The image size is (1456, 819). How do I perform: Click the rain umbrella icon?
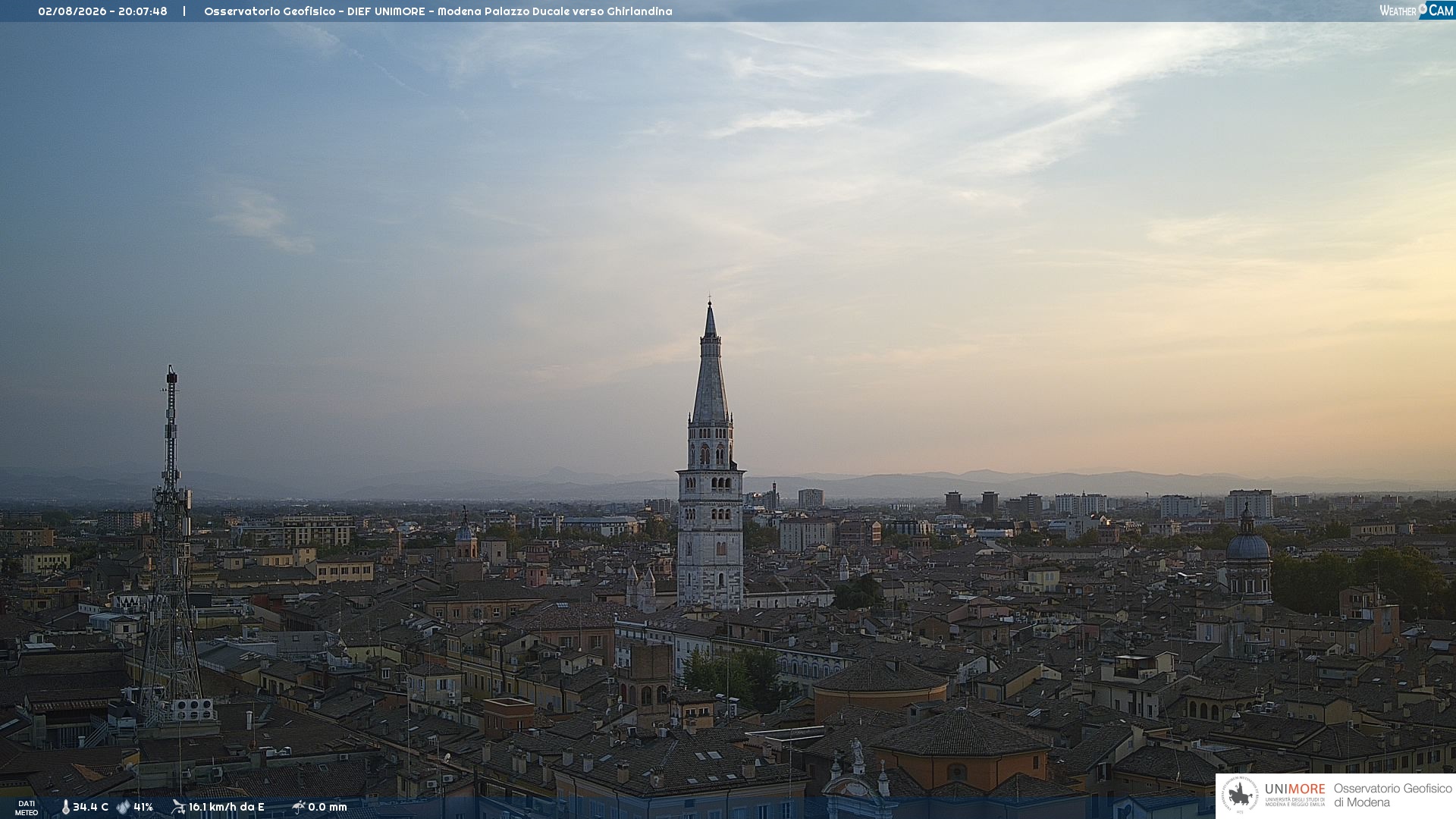[x=298, y=807]
